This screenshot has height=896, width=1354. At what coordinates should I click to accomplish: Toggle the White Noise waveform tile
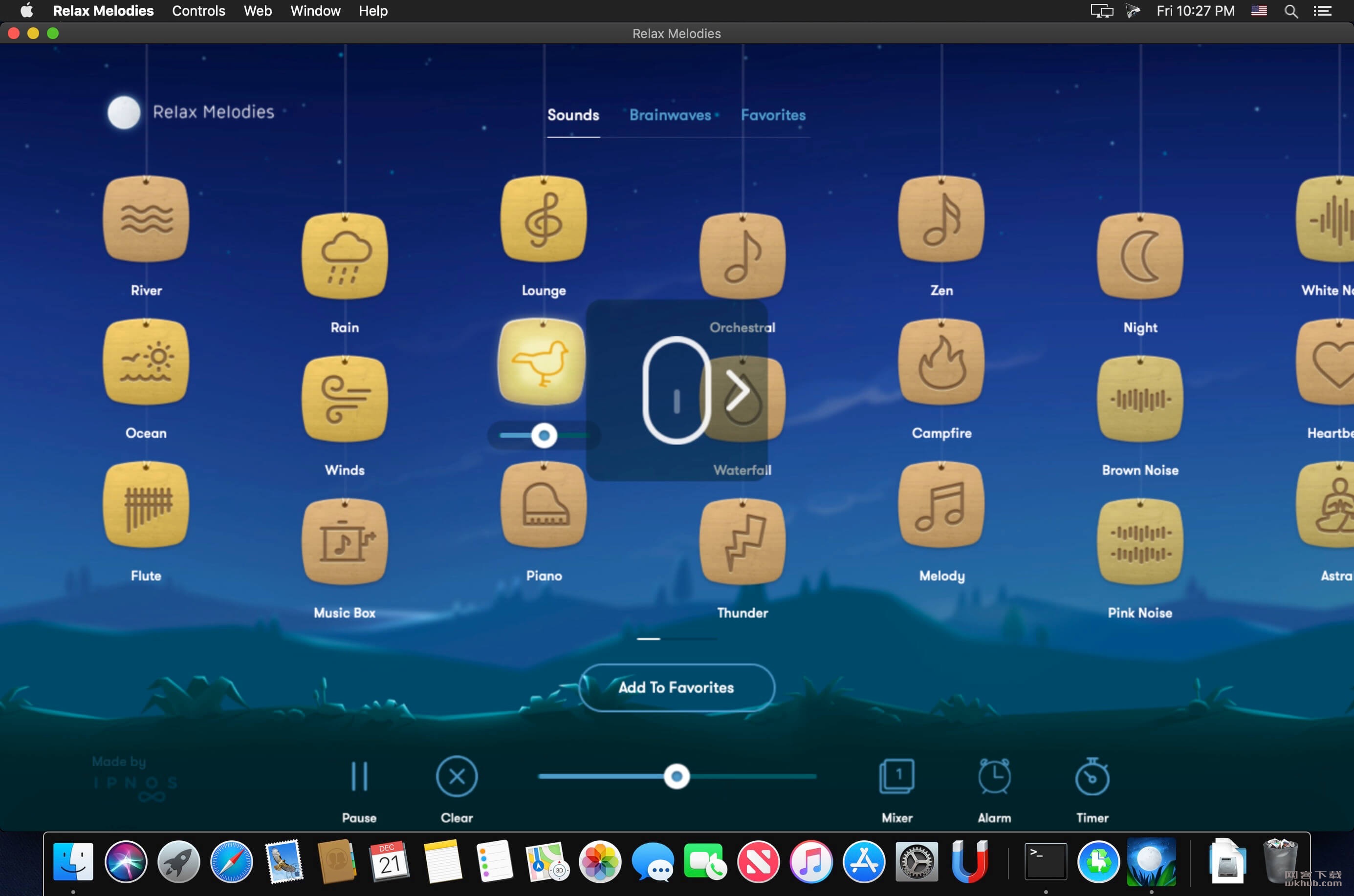(1326, 219)
